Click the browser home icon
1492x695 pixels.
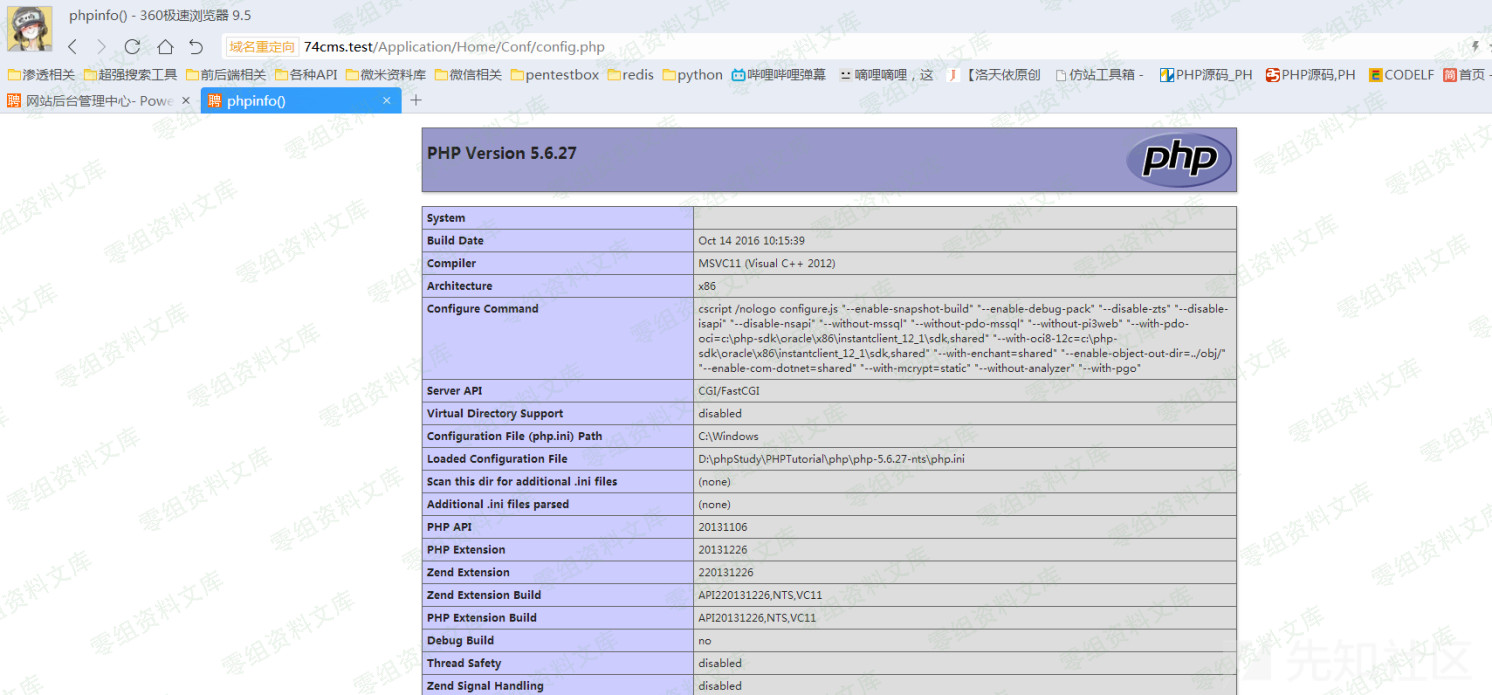[x=164, y=46]
